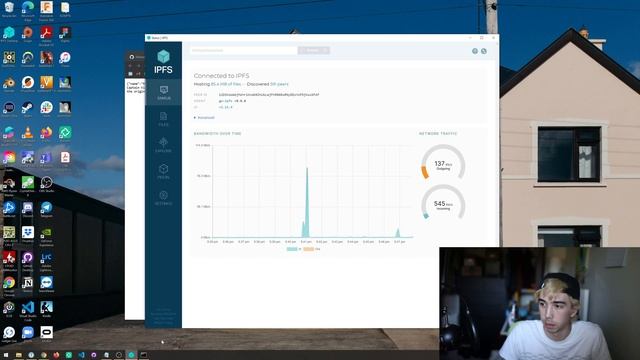Select the Adobe Lightroom Classic Lrc icon
This screenshot has width=640, height=360.
46,260
